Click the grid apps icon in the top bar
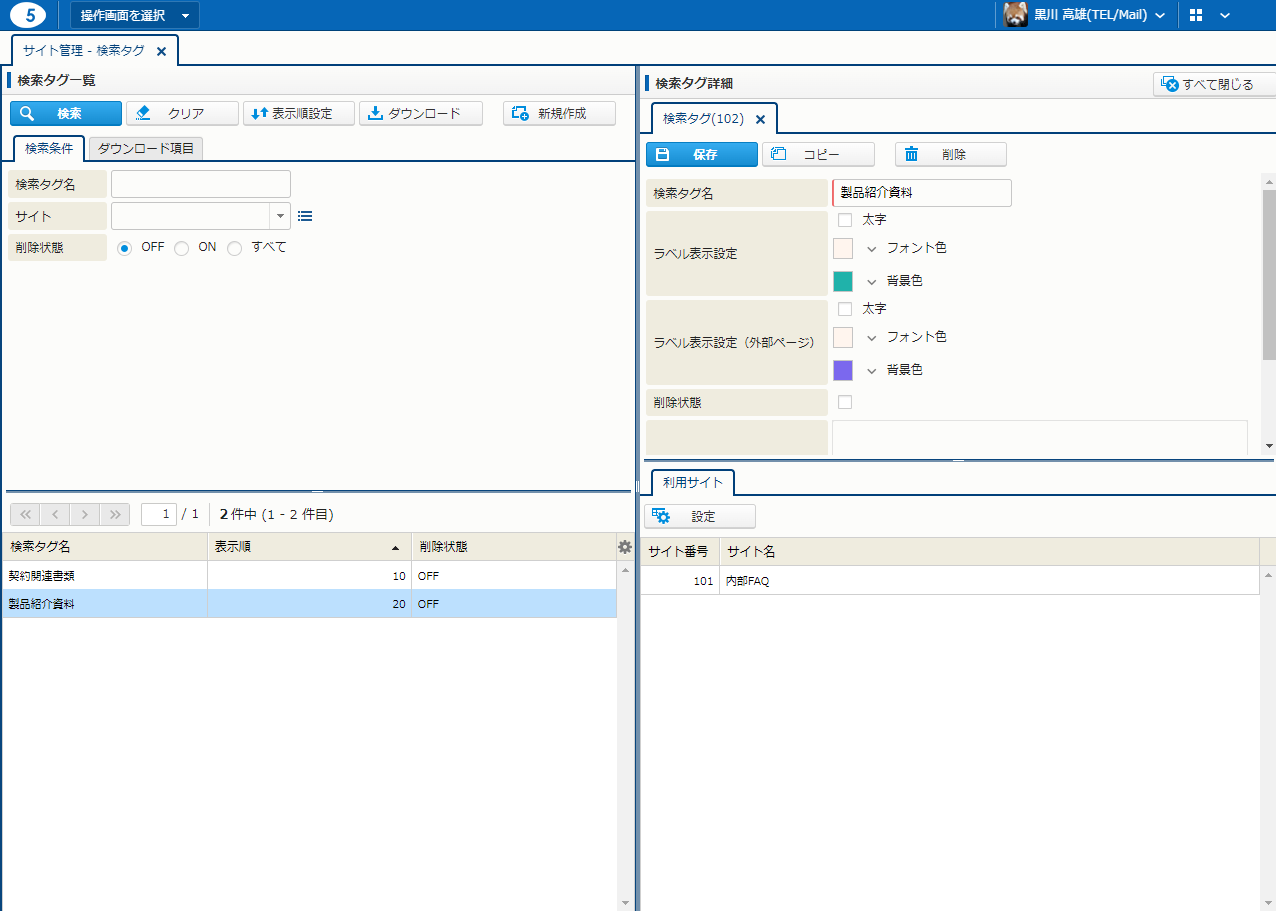The image size is (1276, 911). (1196, 15)
